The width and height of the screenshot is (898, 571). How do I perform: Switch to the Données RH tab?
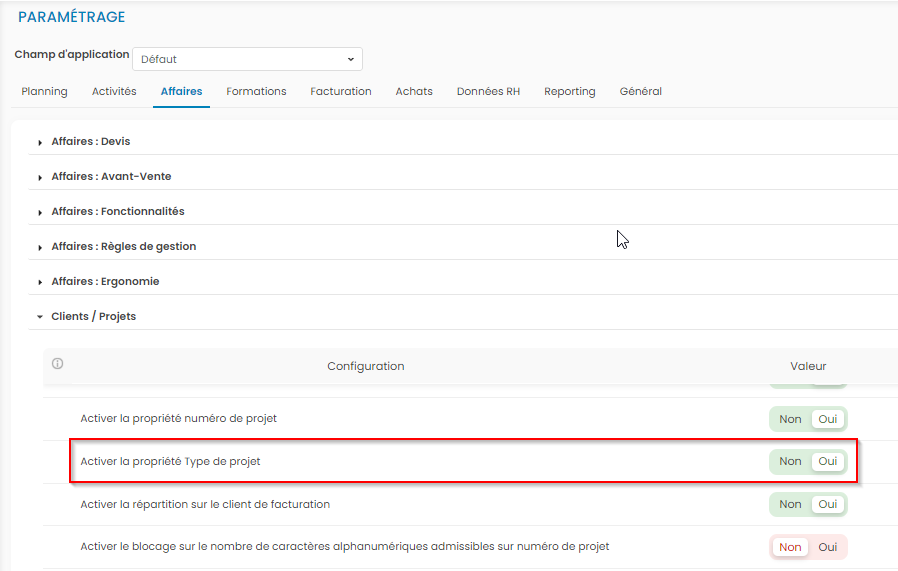tap(488, 92)
